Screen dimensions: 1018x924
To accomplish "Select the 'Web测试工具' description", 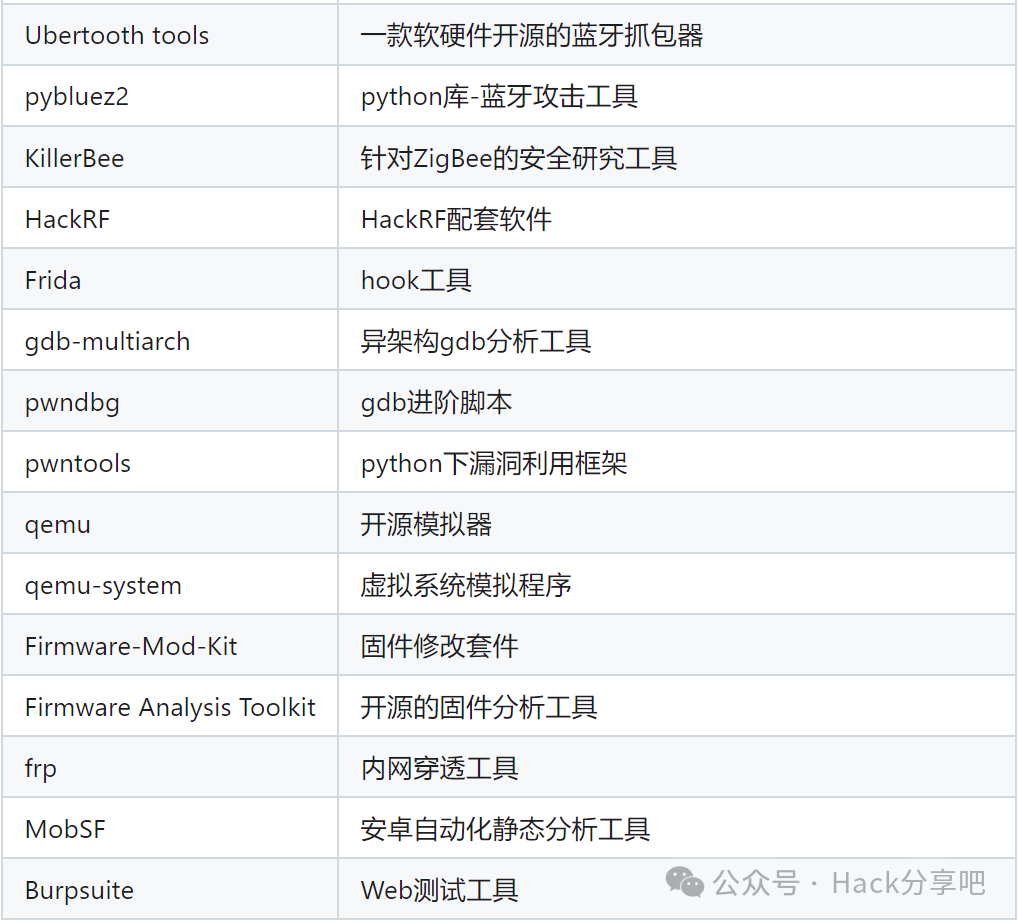I will point(440,890).
